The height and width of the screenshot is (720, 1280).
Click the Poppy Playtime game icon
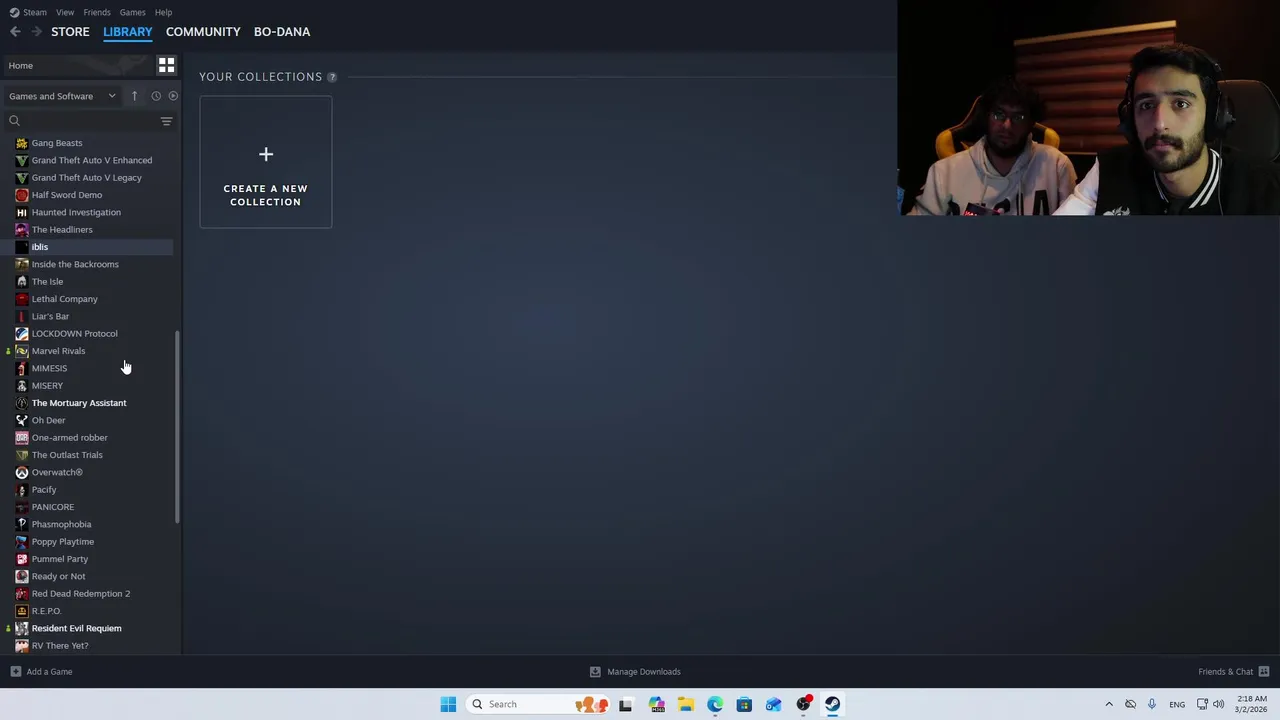[22, 542]
